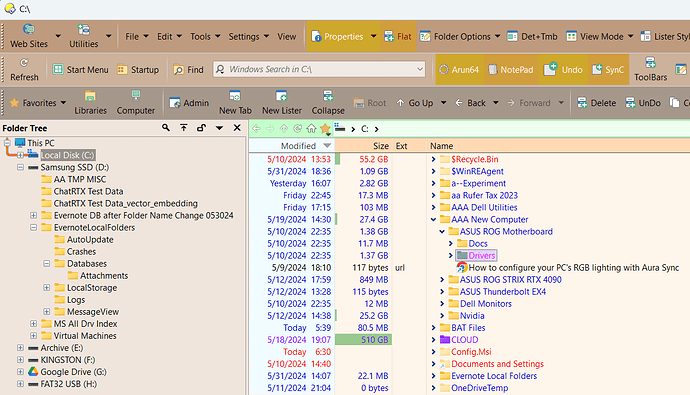This screenshot has height=395, width=690.
Task: Launch the Arun64 toolbar button
Action: pyautogui.click(x=459, y=69)
